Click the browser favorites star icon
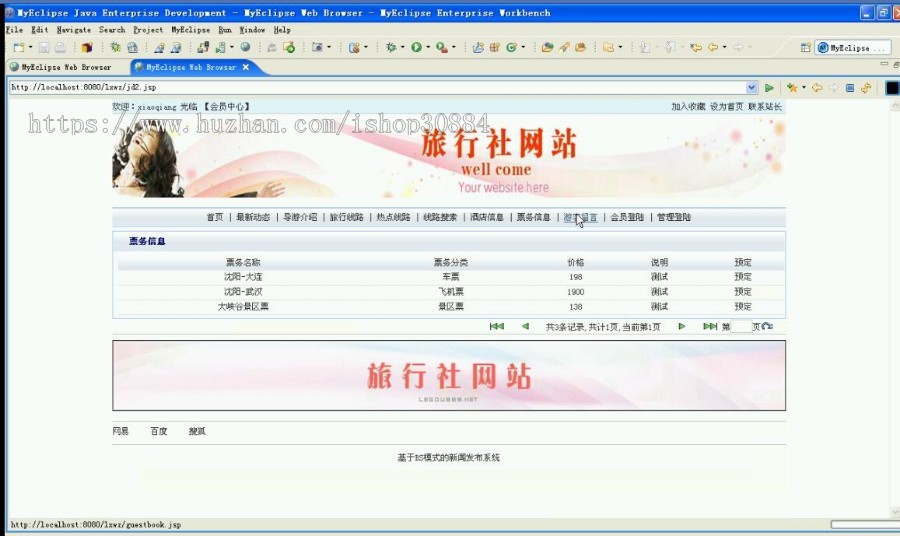The height and width of the screenshot is (536, 900). coord(792,88)
